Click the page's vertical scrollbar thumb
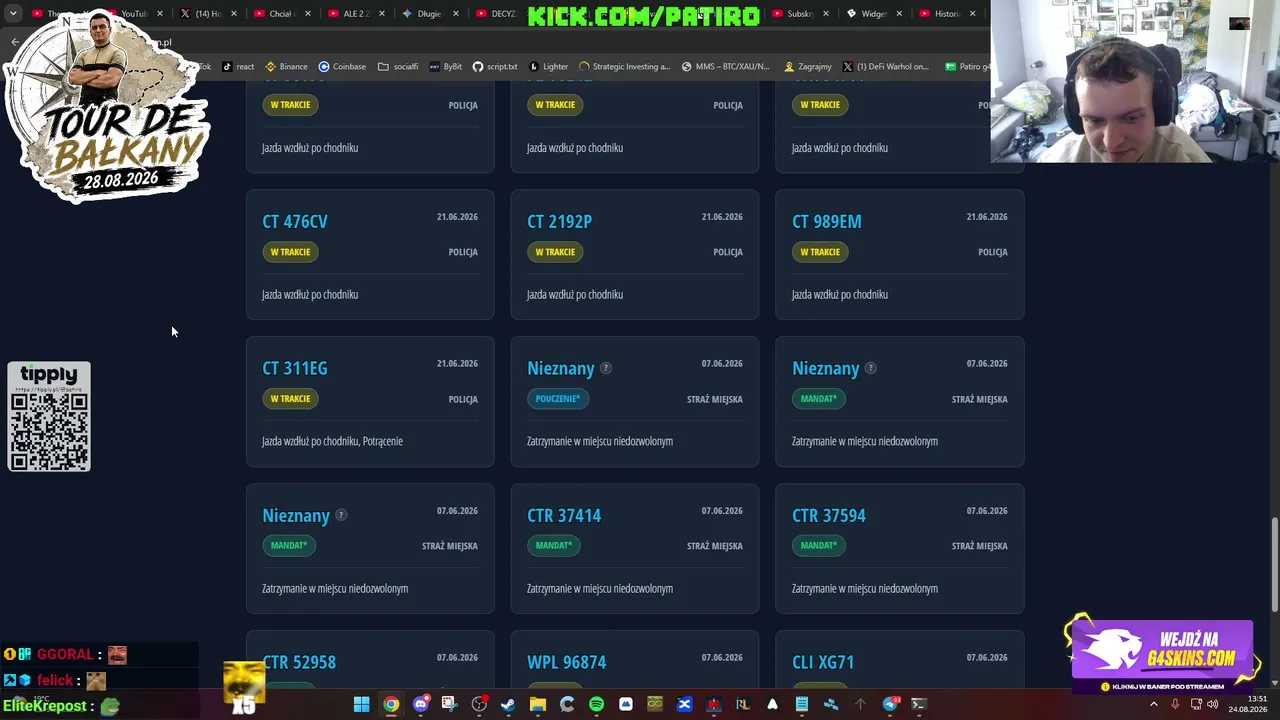The image size is (1280, 720). click(x=1274, y=565)
